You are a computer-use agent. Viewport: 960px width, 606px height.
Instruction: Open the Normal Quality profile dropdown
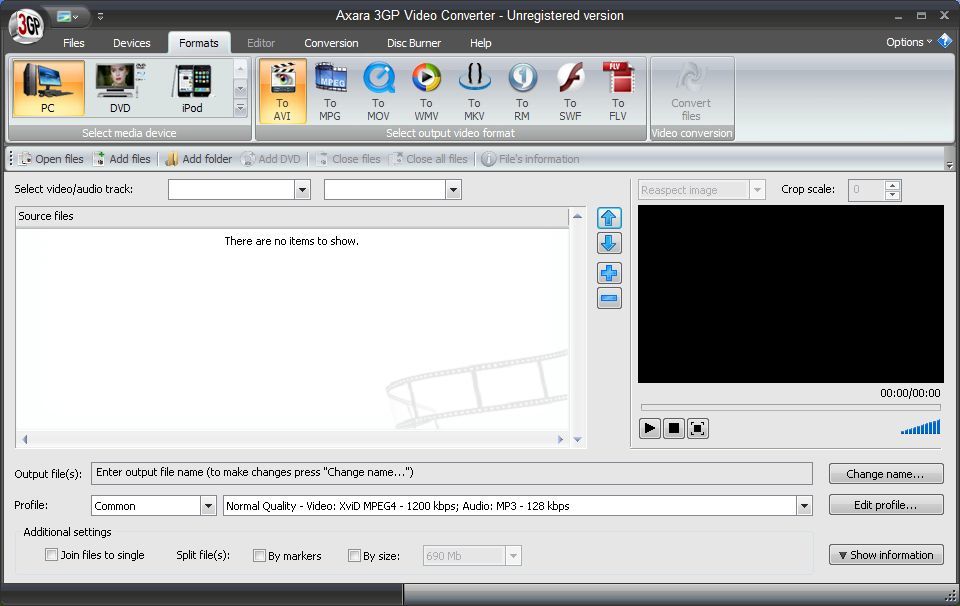(804, 506)
